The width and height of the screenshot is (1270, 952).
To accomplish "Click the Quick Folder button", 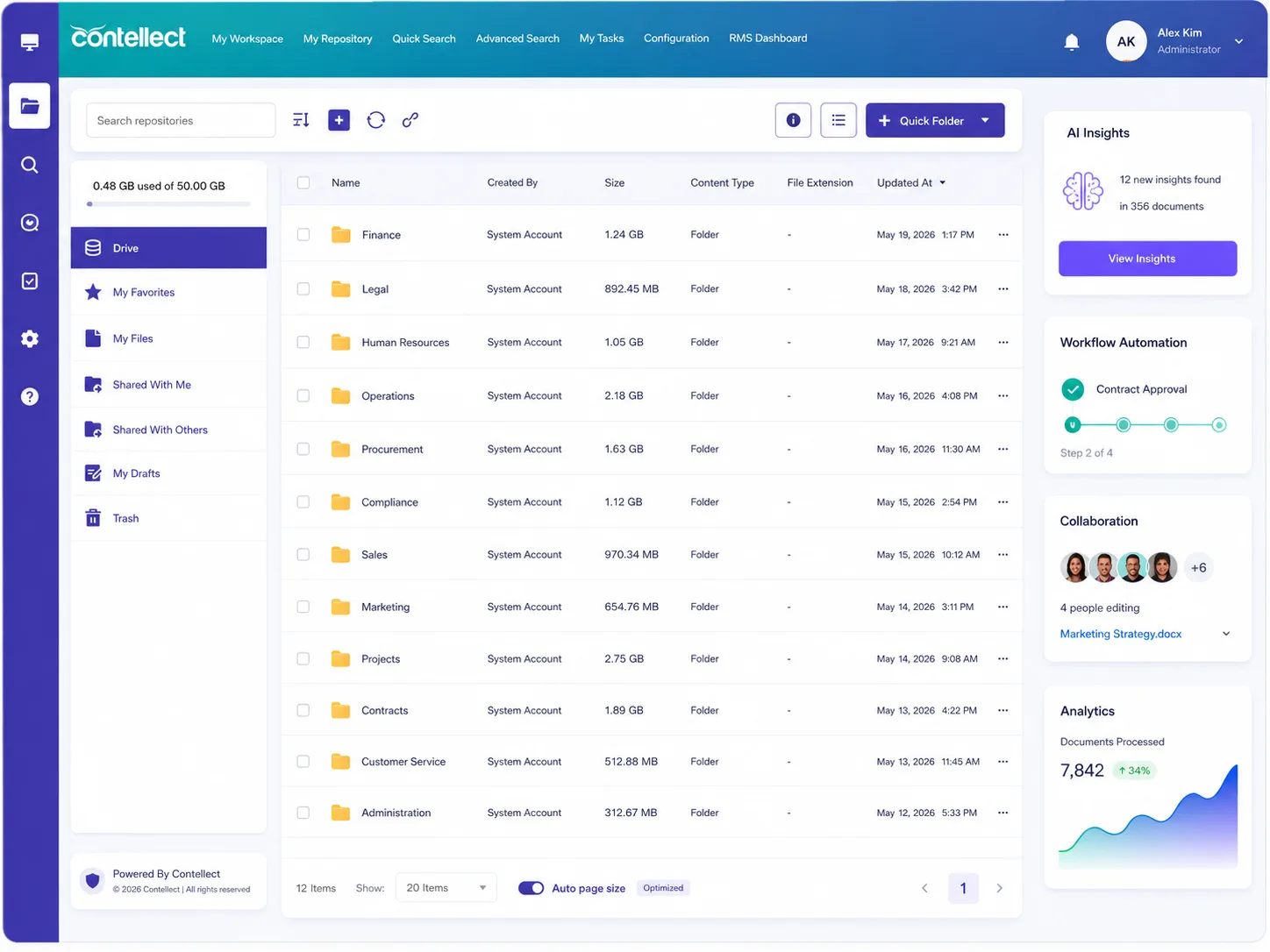I will (935, 120).
